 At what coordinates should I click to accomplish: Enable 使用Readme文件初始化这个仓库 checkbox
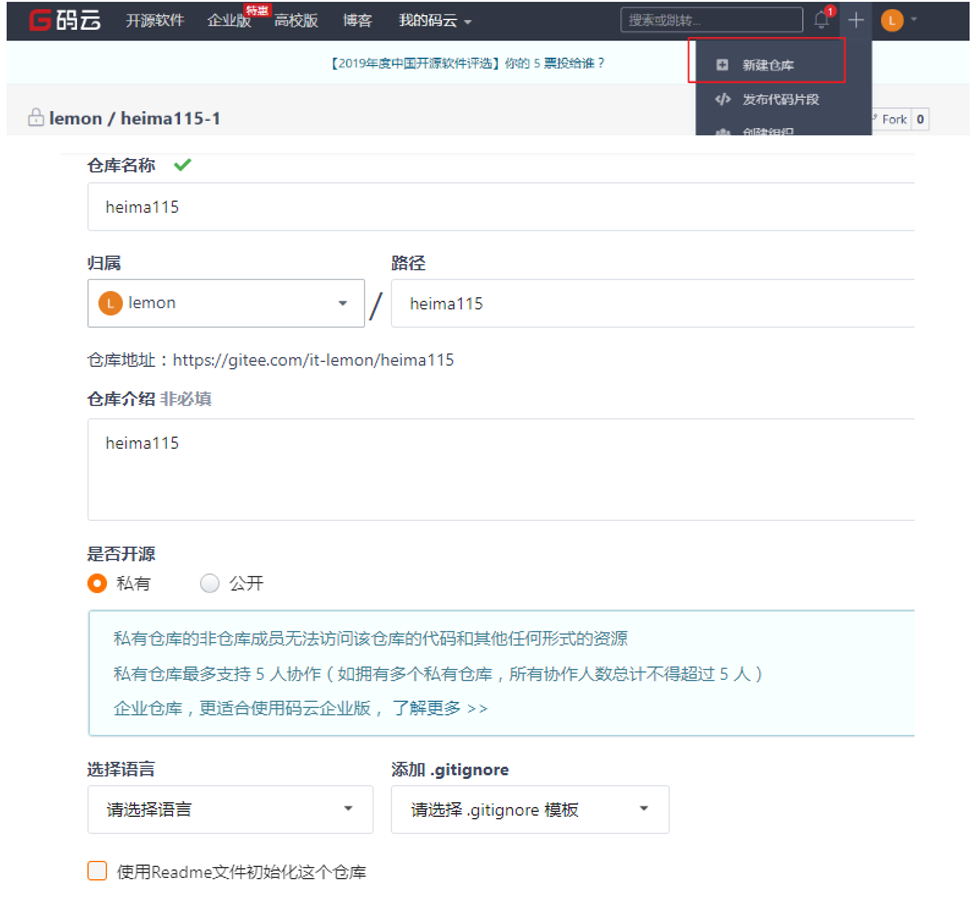[x=97, y=871]
